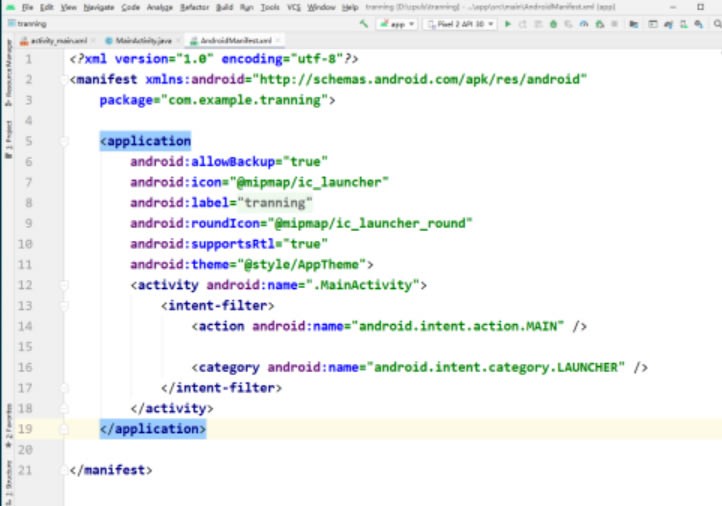Open the 1: Project tool window

tap(8, 140)
